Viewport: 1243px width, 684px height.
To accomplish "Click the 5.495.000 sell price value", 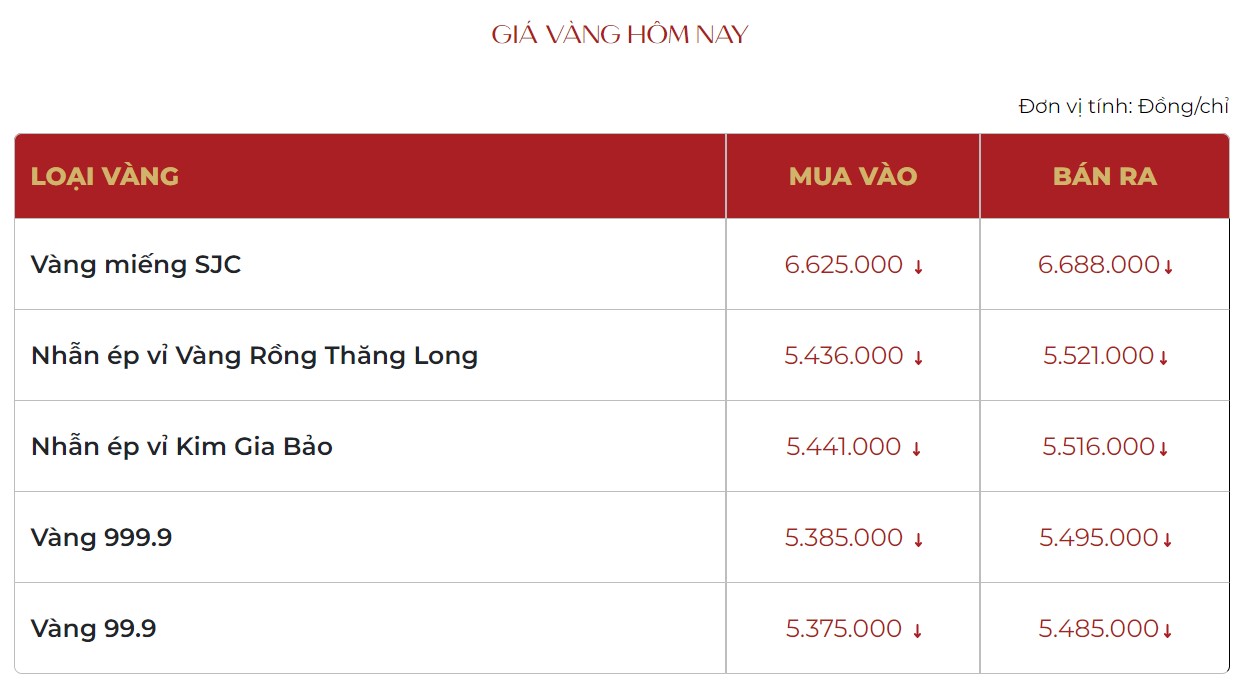I will (x=1099, y=538).
